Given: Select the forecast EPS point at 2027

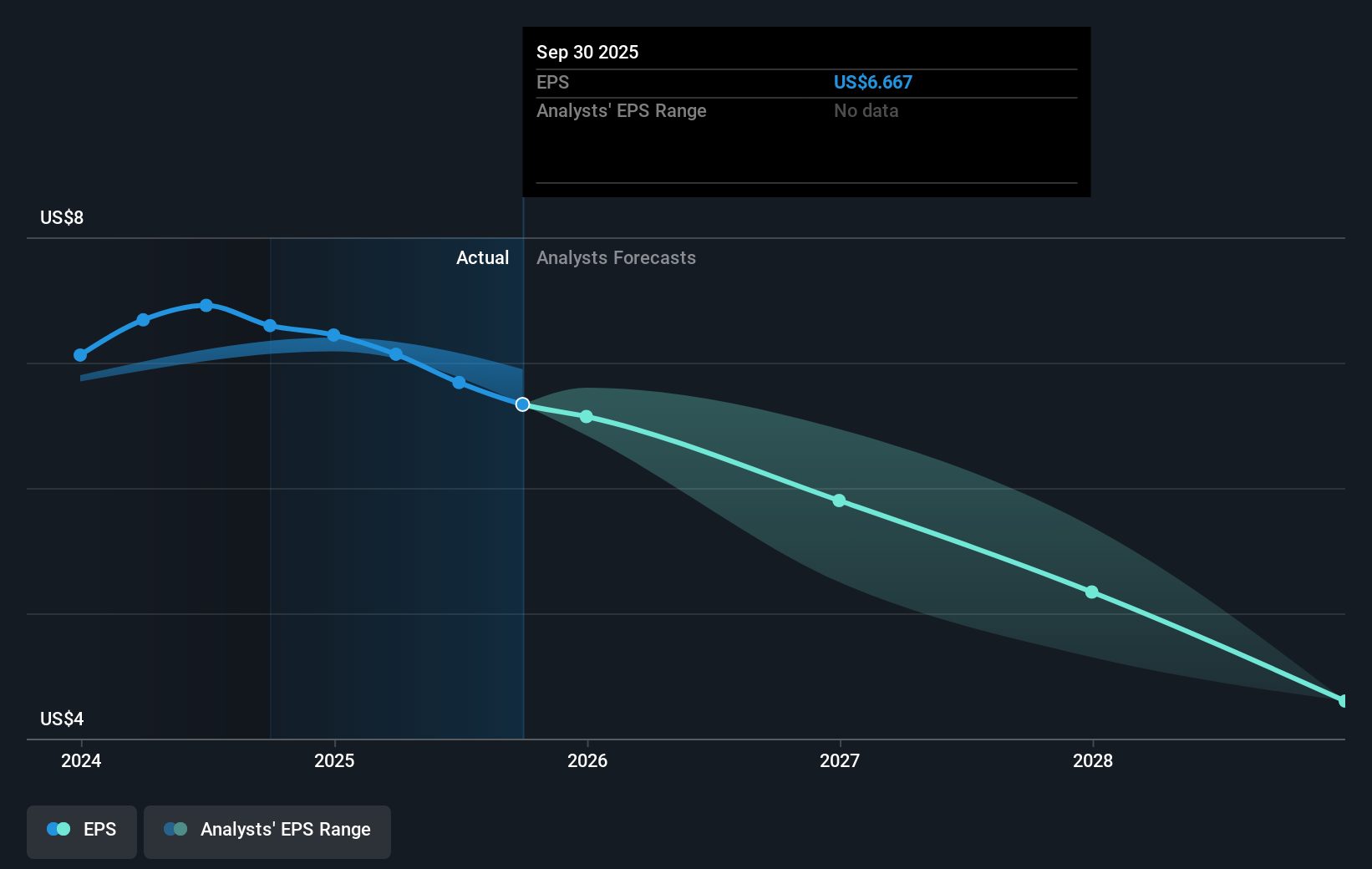Looking at the screenshot, I should click(839, 501).
